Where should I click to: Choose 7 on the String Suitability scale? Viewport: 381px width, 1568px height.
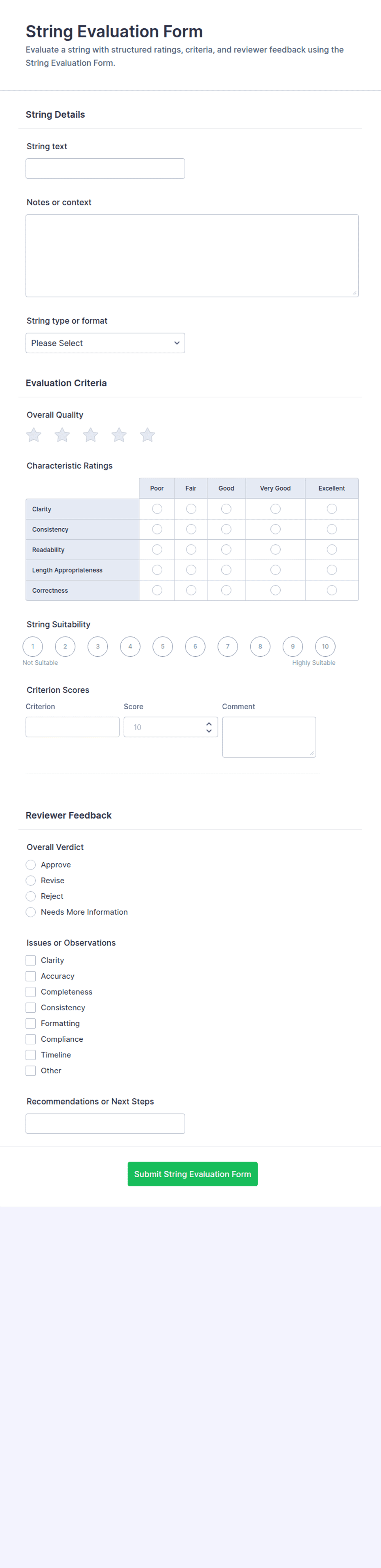click(228, 646)
